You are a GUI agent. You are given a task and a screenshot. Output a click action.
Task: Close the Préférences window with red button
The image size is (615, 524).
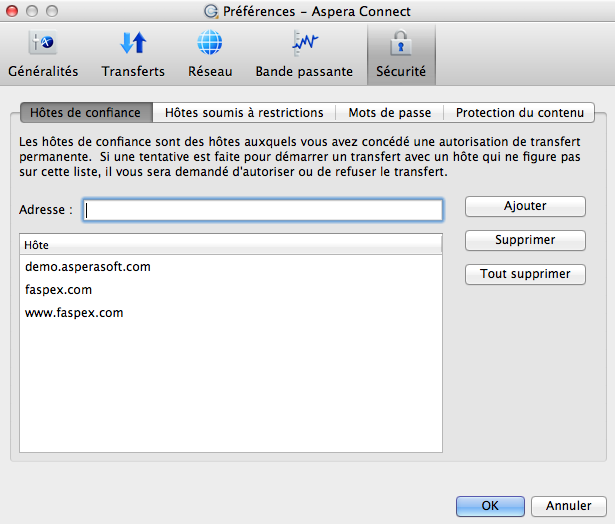[12, 11]
